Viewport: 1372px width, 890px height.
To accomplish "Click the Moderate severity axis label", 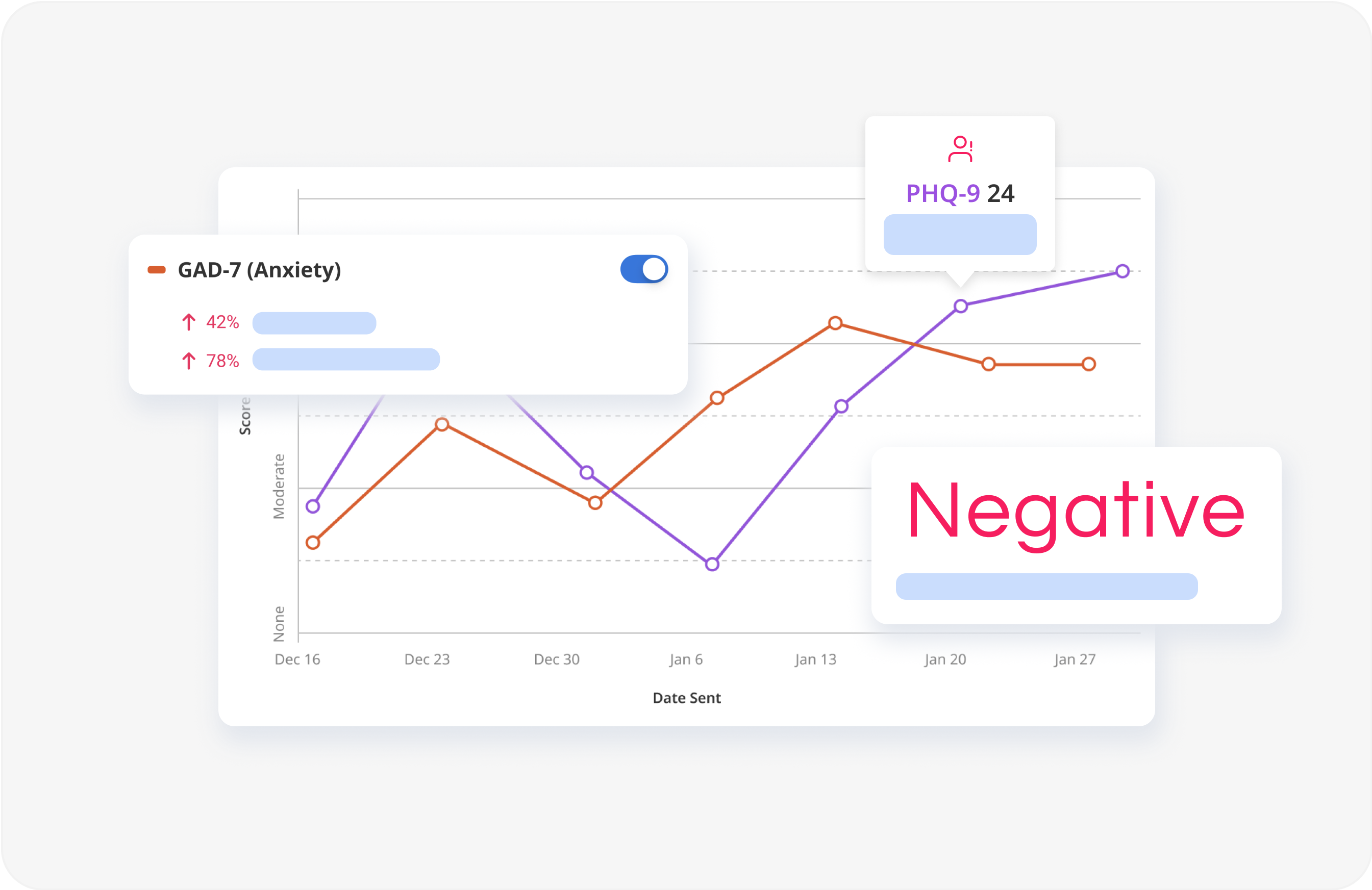I will click(x=279, y=486).
